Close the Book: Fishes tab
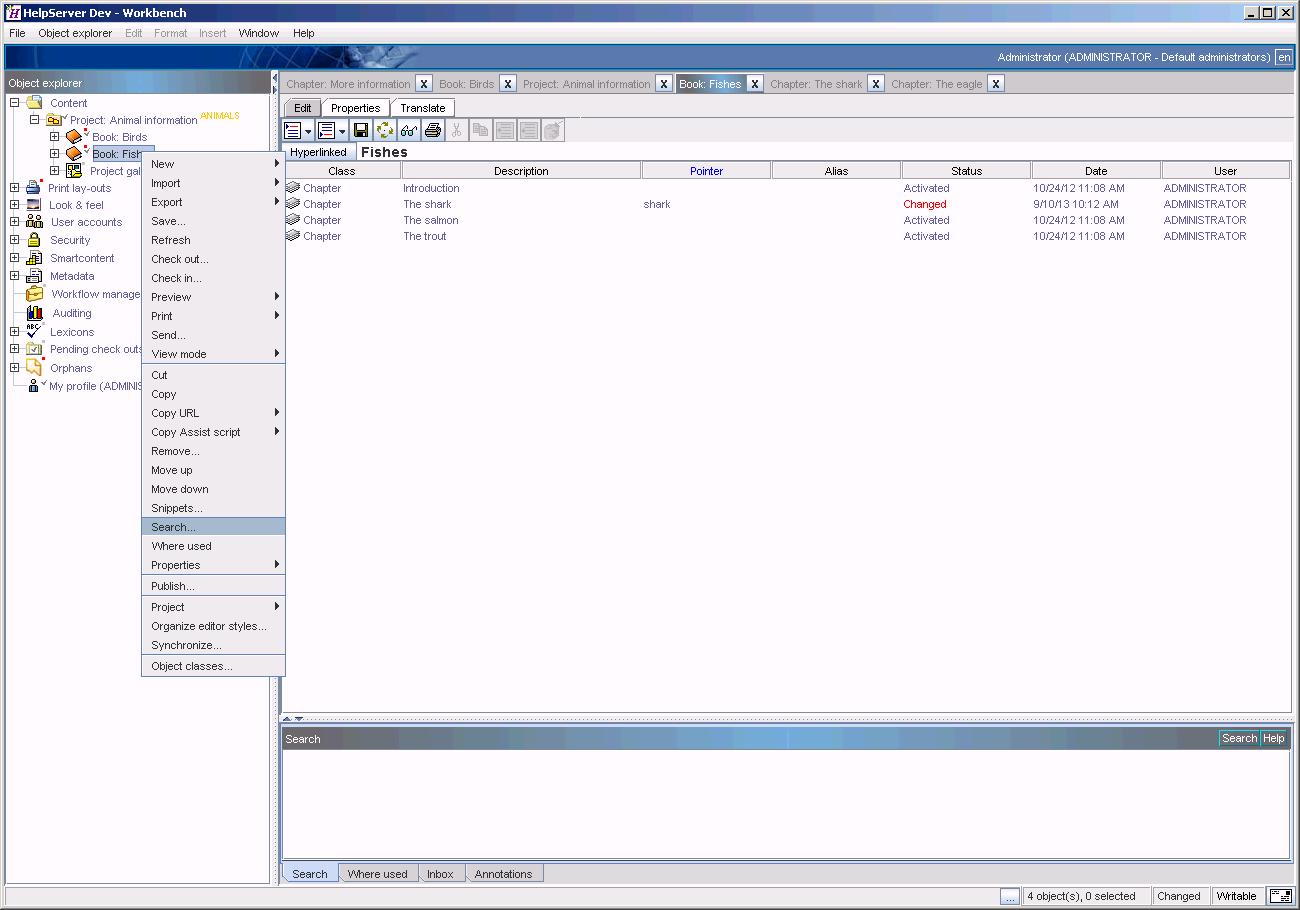 755,84
